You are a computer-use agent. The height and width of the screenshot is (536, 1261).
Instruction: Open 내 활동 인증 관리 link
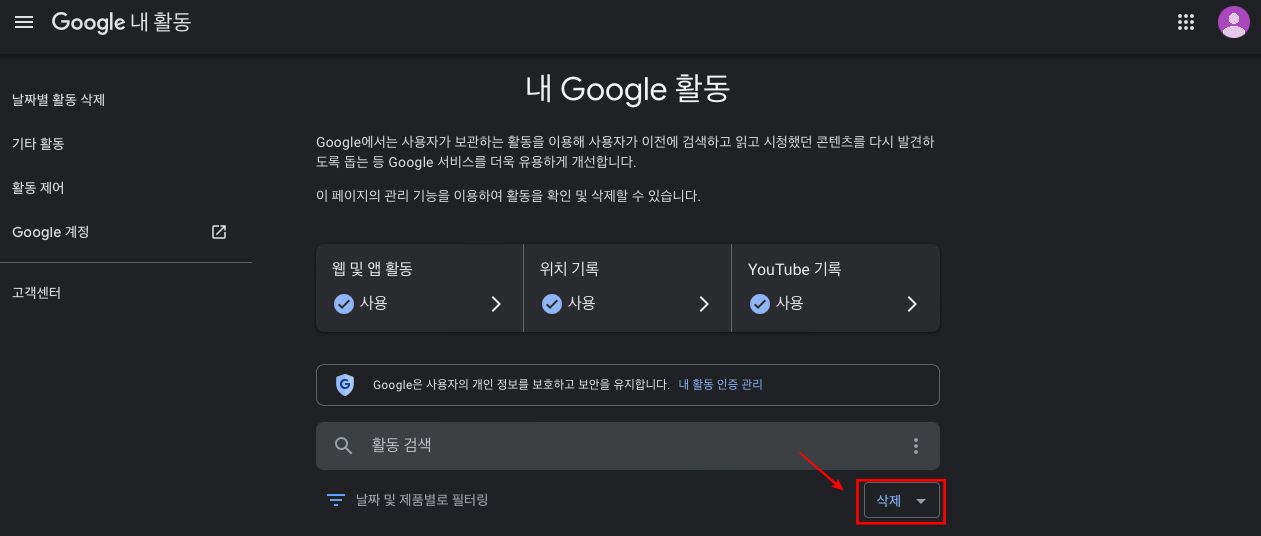720,384
